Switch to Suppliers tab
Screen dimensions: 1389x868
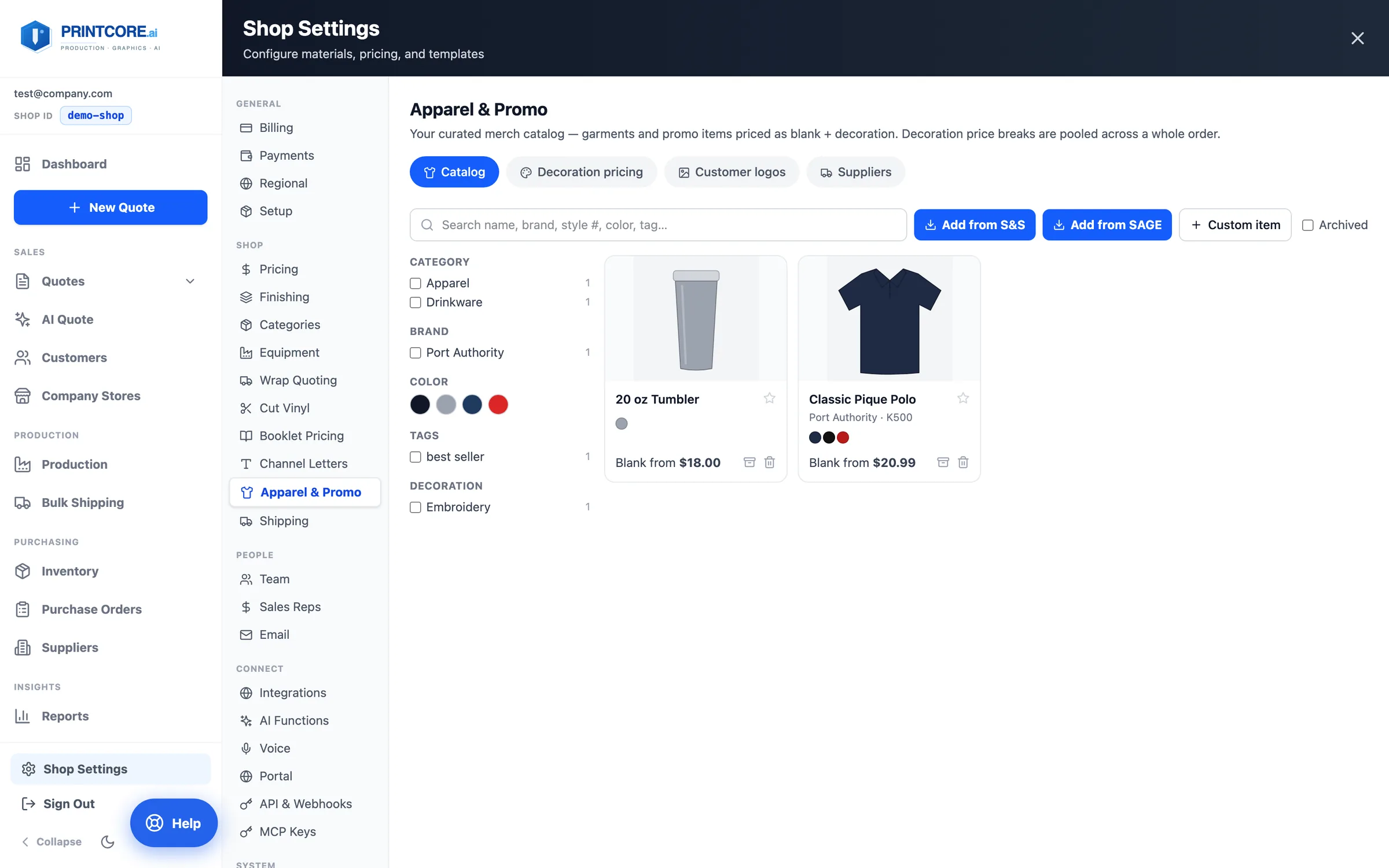[x=855, y=172]
